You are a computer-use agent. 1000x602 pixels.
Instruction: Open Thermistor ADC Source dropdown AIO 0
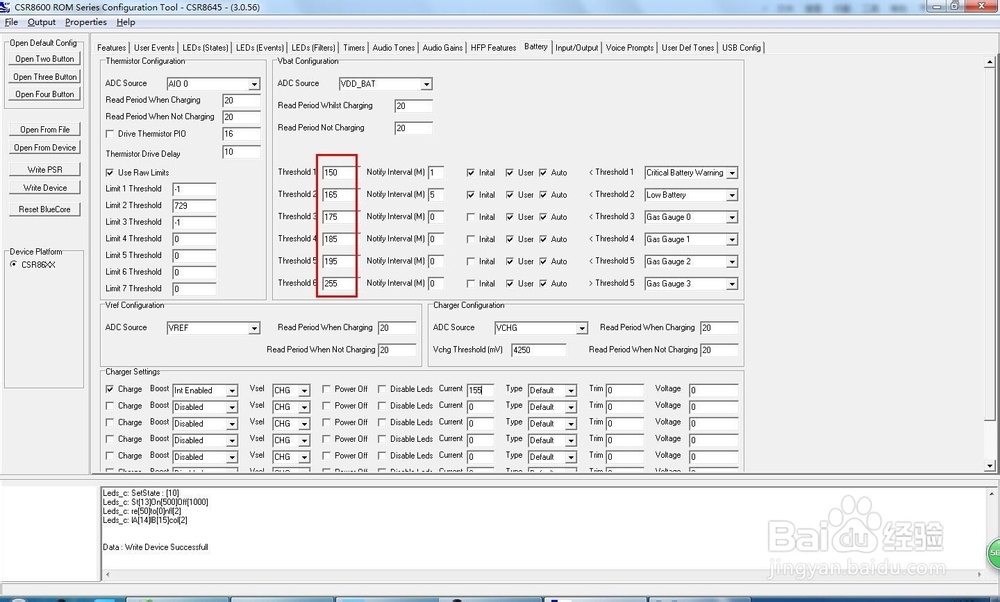click(x=254, y=84)
